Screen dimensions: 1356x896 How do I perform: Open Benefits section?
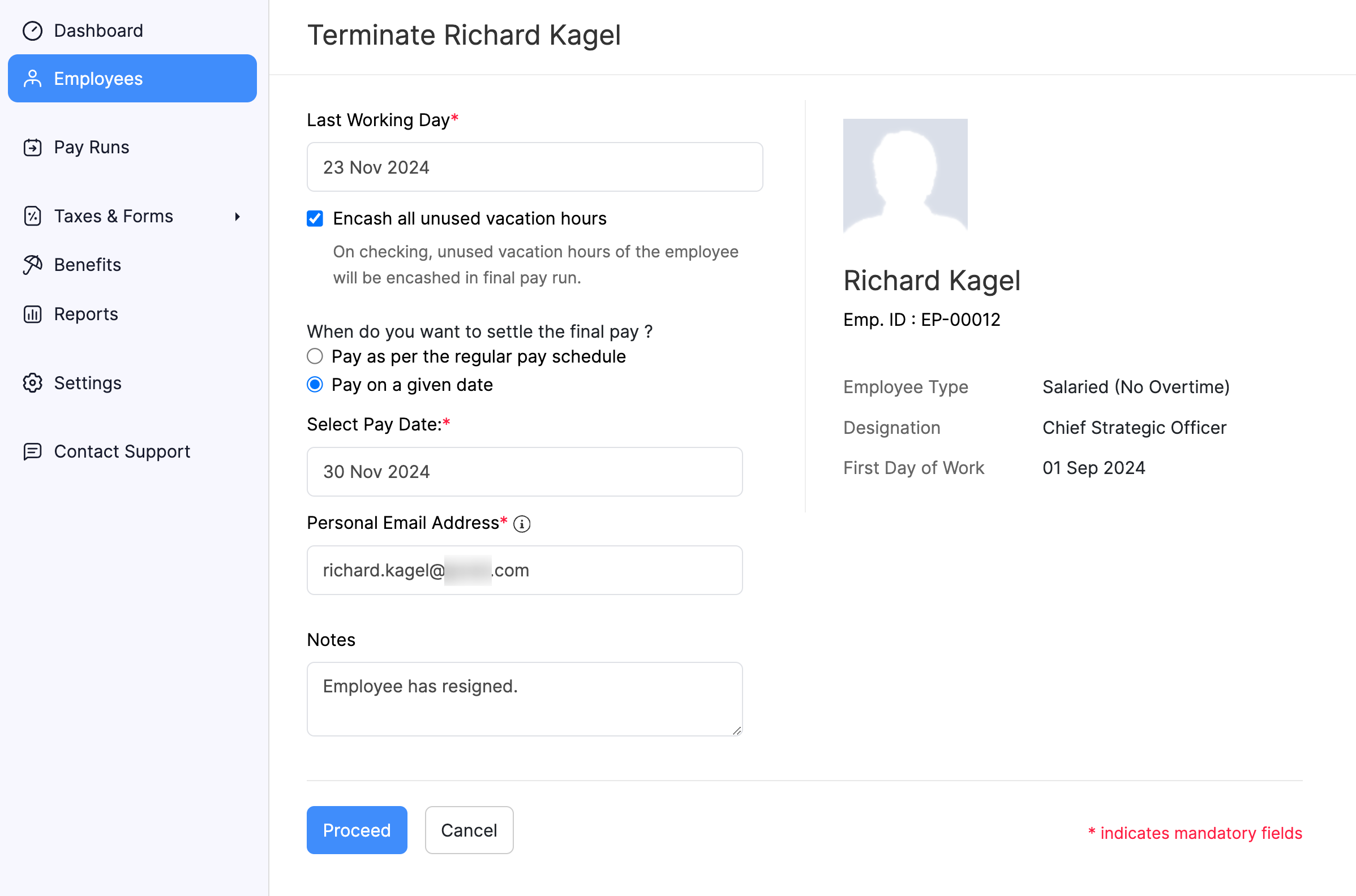tap(87, 264)
